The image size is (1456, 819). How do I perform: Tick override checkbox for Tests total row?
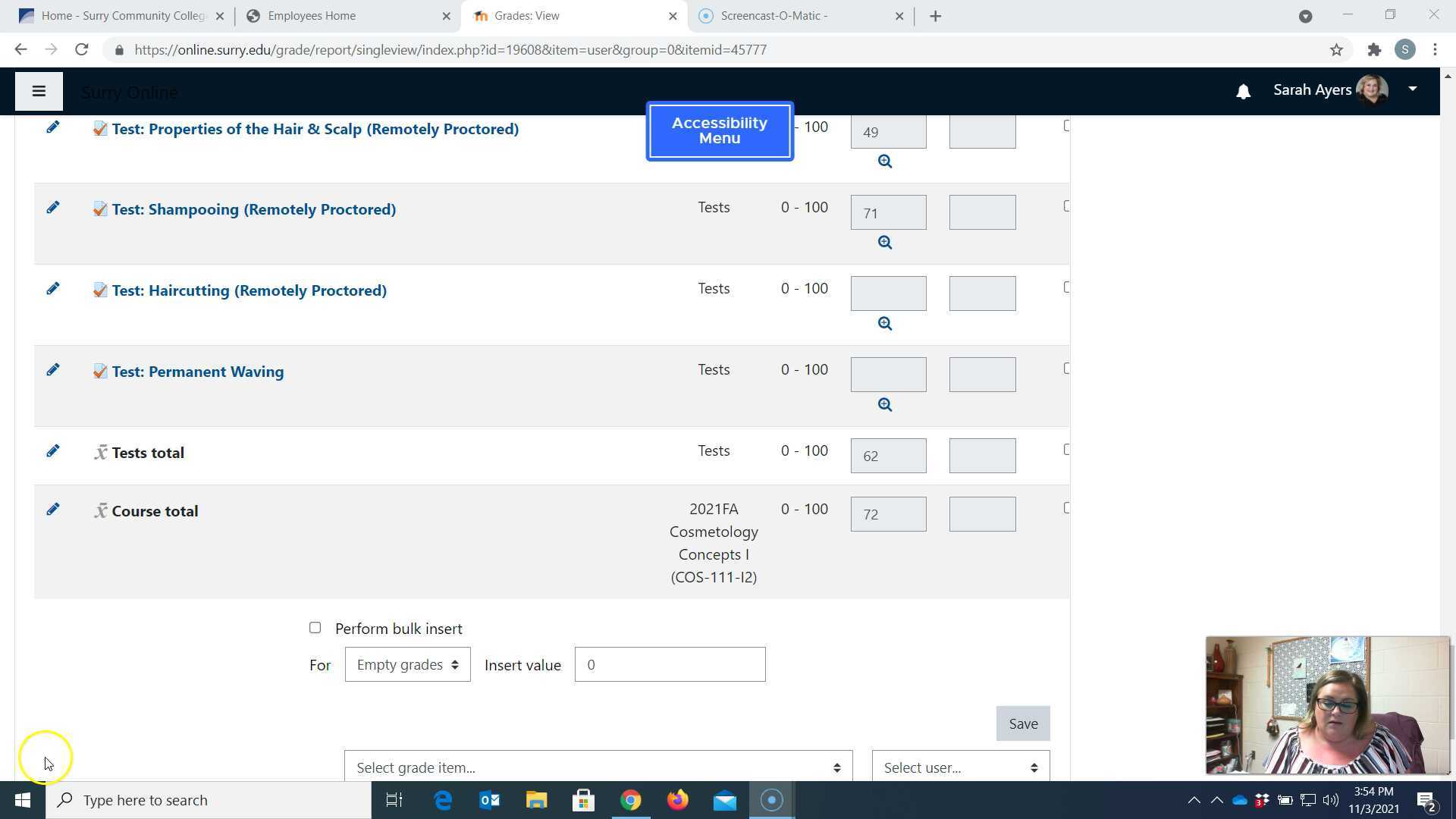click(1066, 450)
